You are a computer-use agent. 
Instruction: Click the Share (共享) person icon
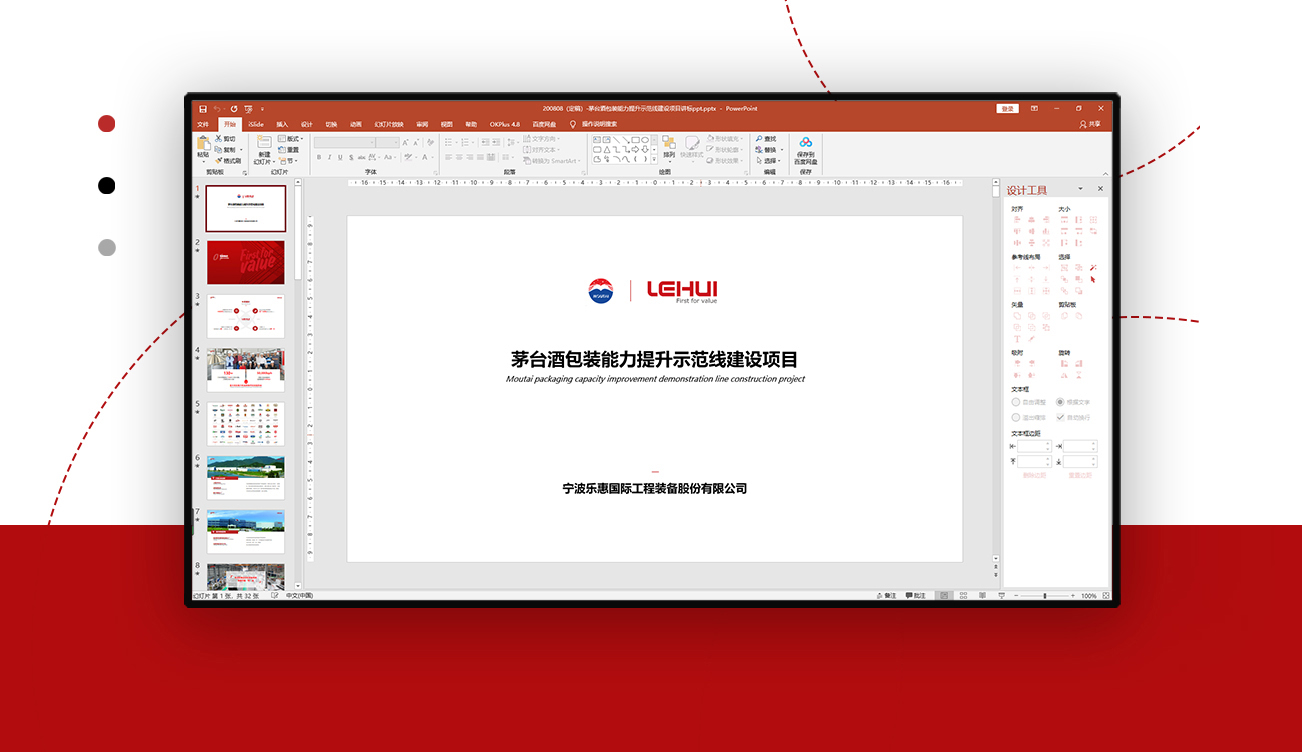point(1083,124)
